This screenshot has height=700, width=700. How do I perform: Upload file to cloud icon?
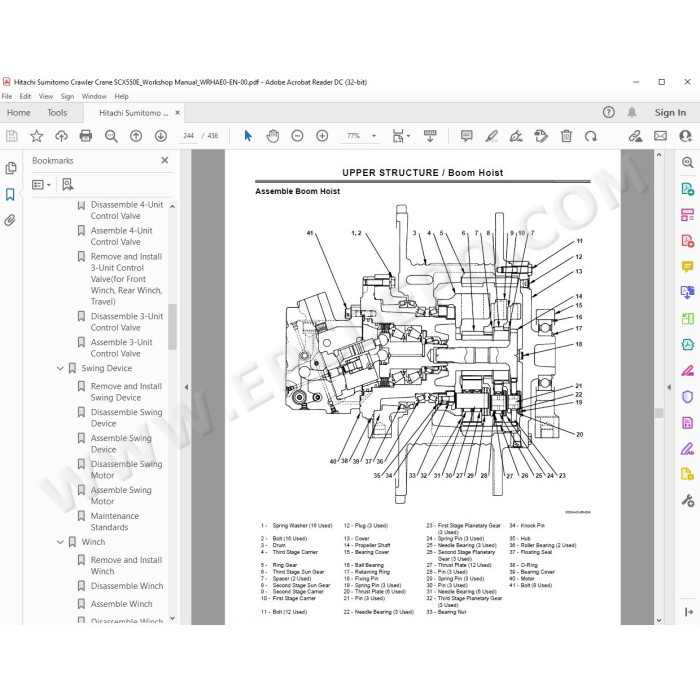coord(61,136)
